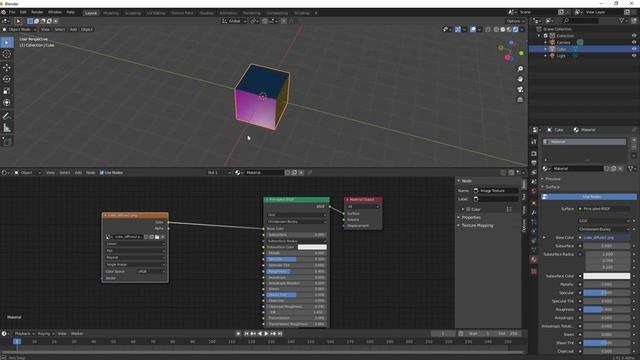
Task: Select the Annotate tool
Action: pyautogui.click(x=7, y=116)
